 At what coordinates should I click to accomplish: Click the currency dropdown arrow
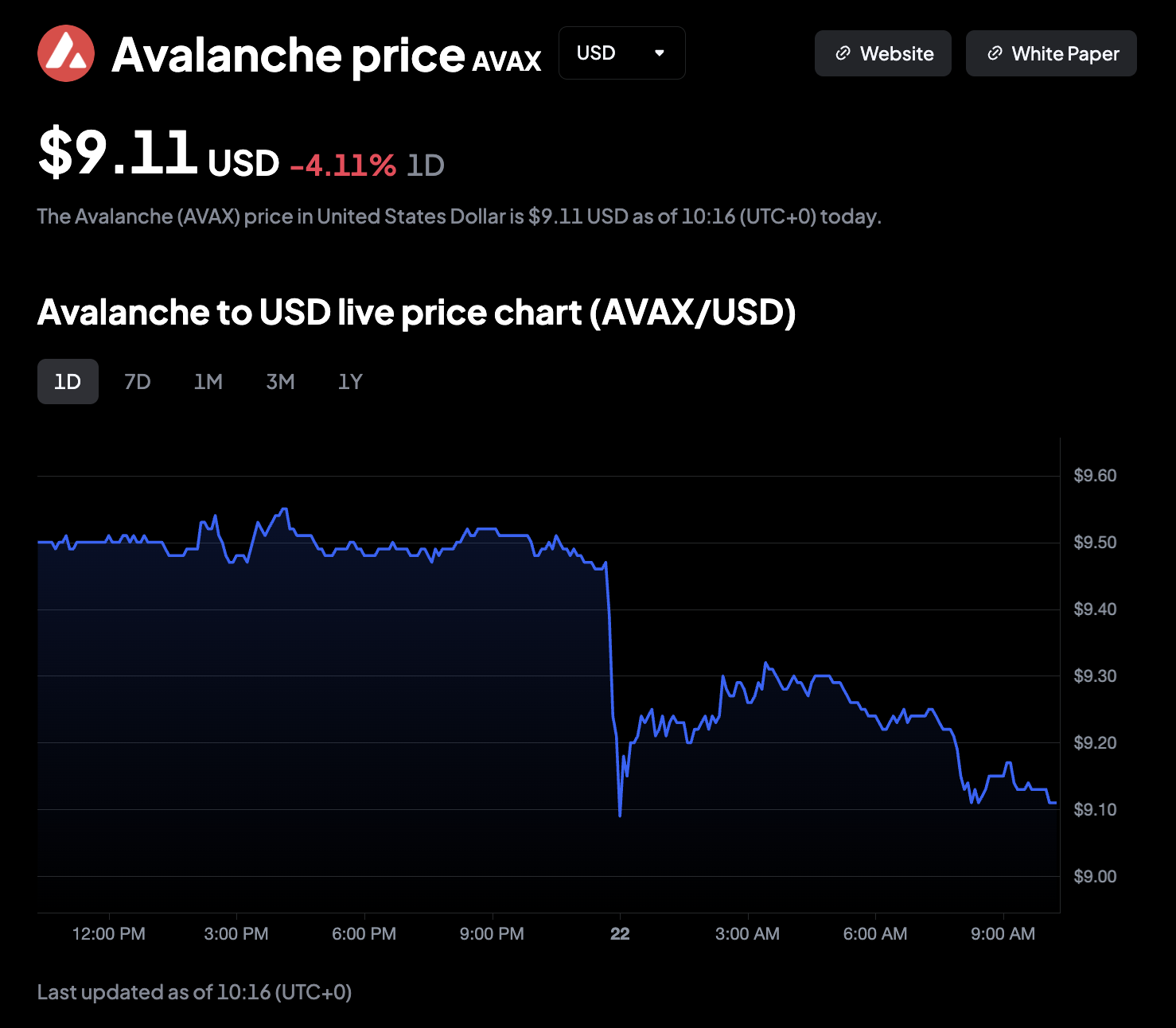[659, 53]
